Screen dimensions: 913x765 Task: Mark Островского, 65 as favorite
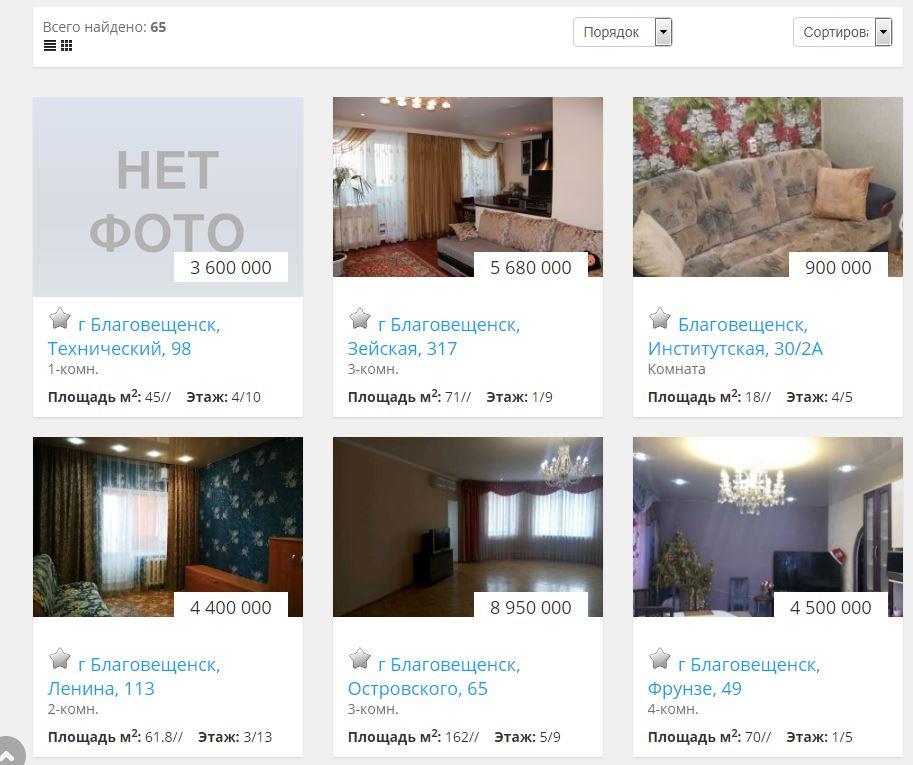pos(359,658)
